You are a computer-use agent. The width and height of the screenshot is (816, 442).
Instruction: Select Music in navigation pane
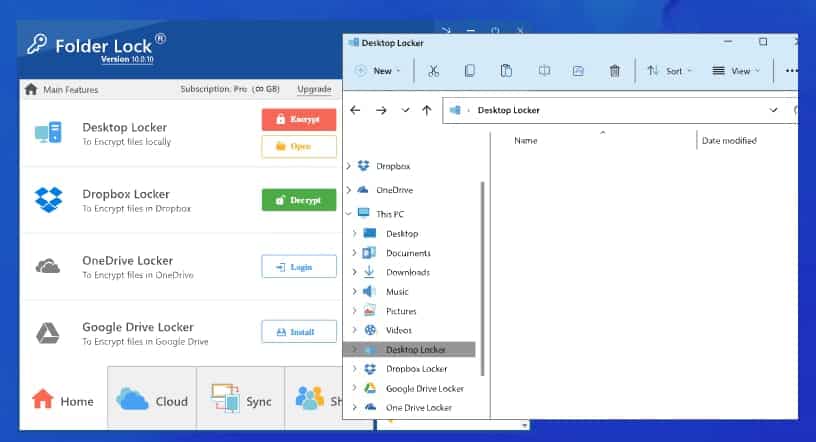(x=397, y=292)
